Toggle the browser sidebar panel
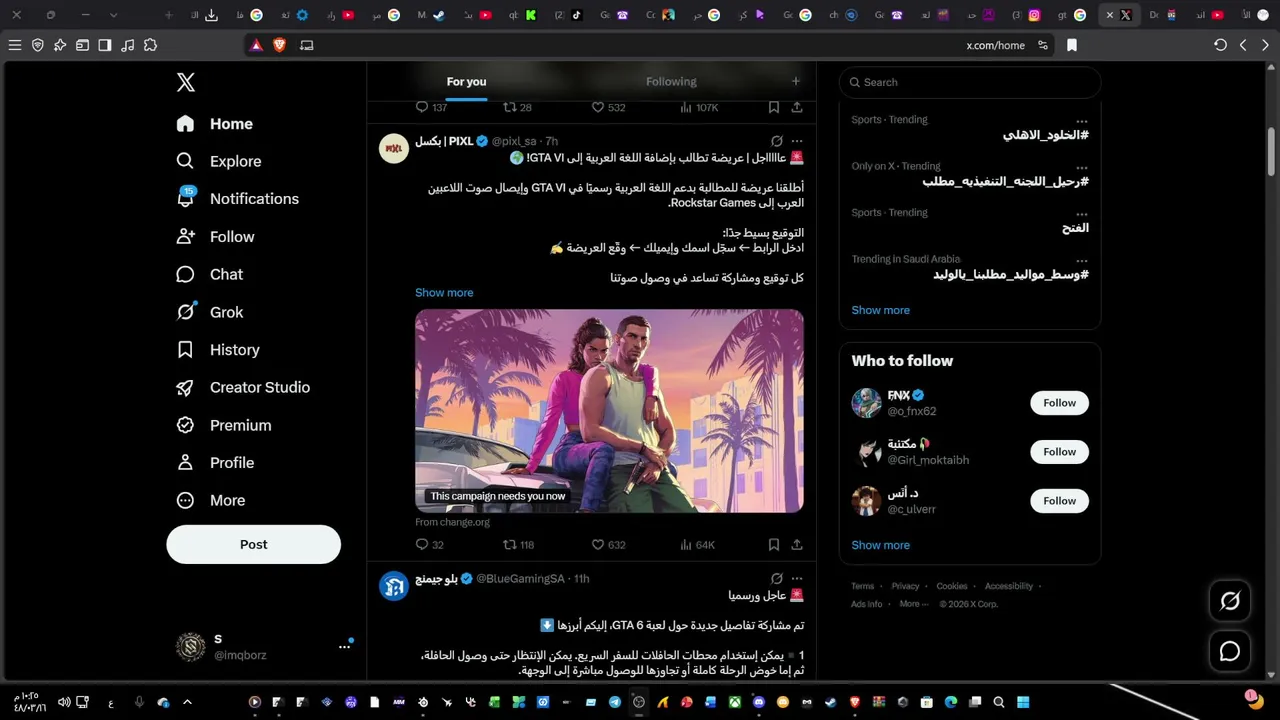 point(105,45)
